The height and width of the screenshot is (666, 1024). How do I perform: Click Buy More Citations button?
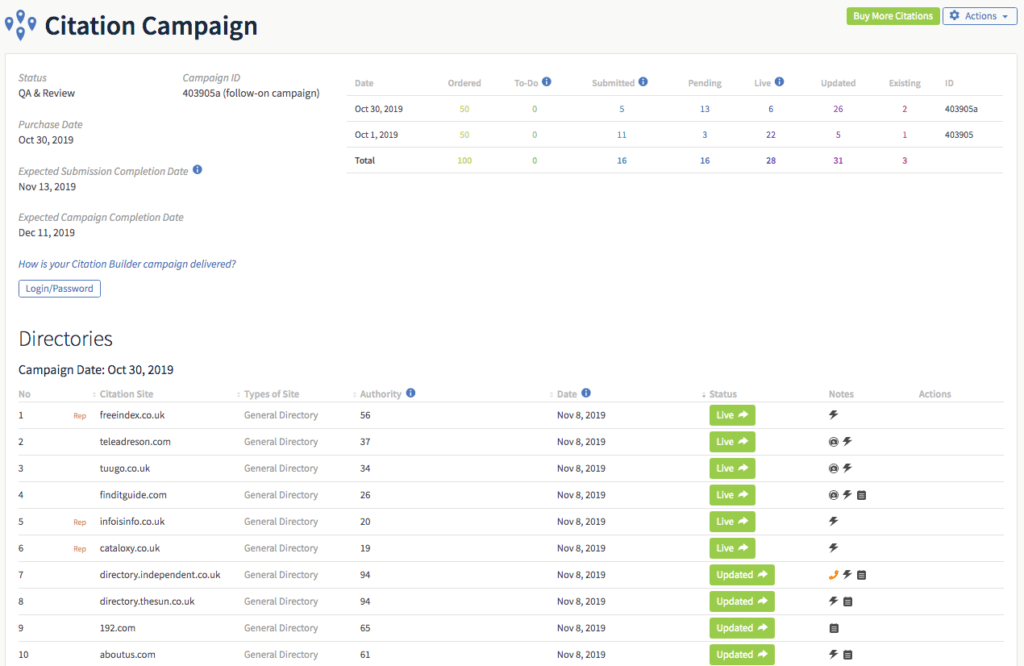(893, 16)
